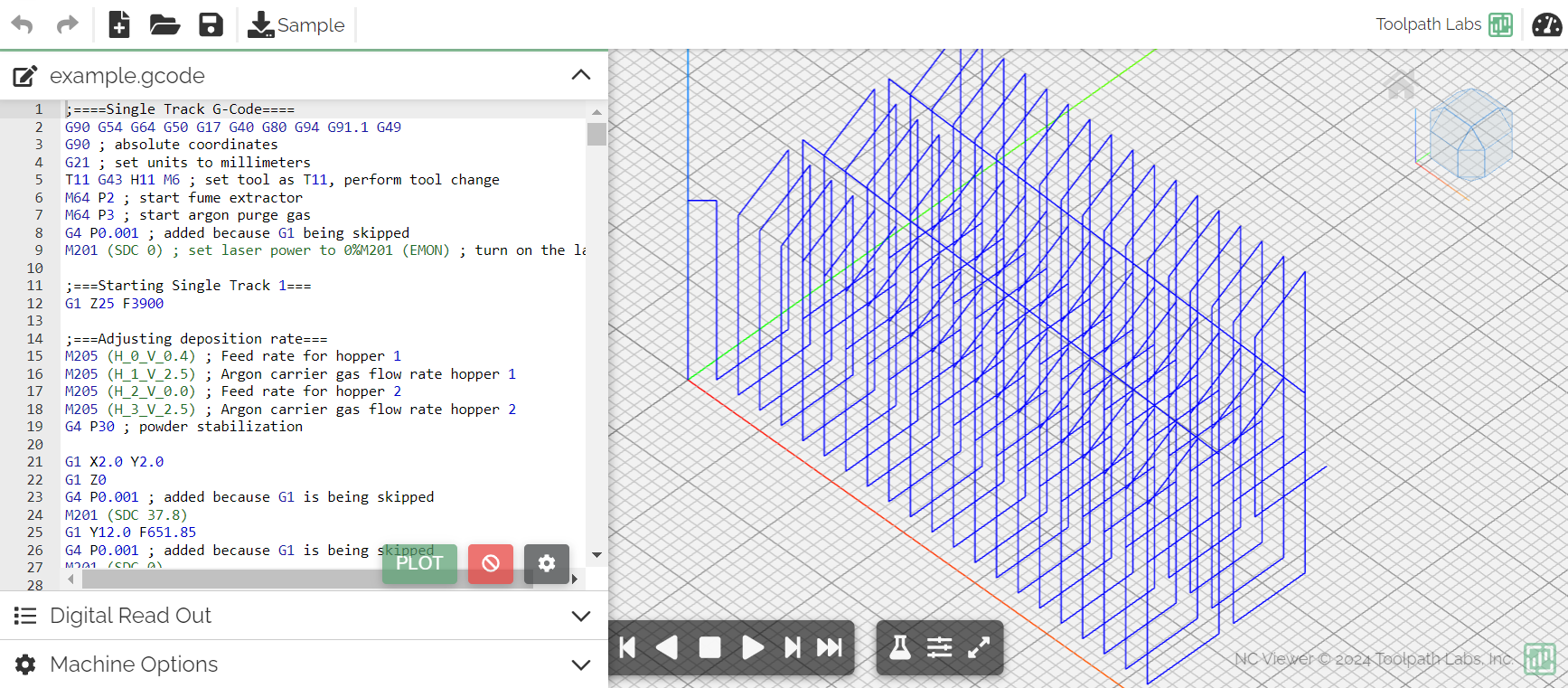Screen dimensions: 1568x688
Task: Stop the toolpath simulation playback
Action: coord(710,647)
